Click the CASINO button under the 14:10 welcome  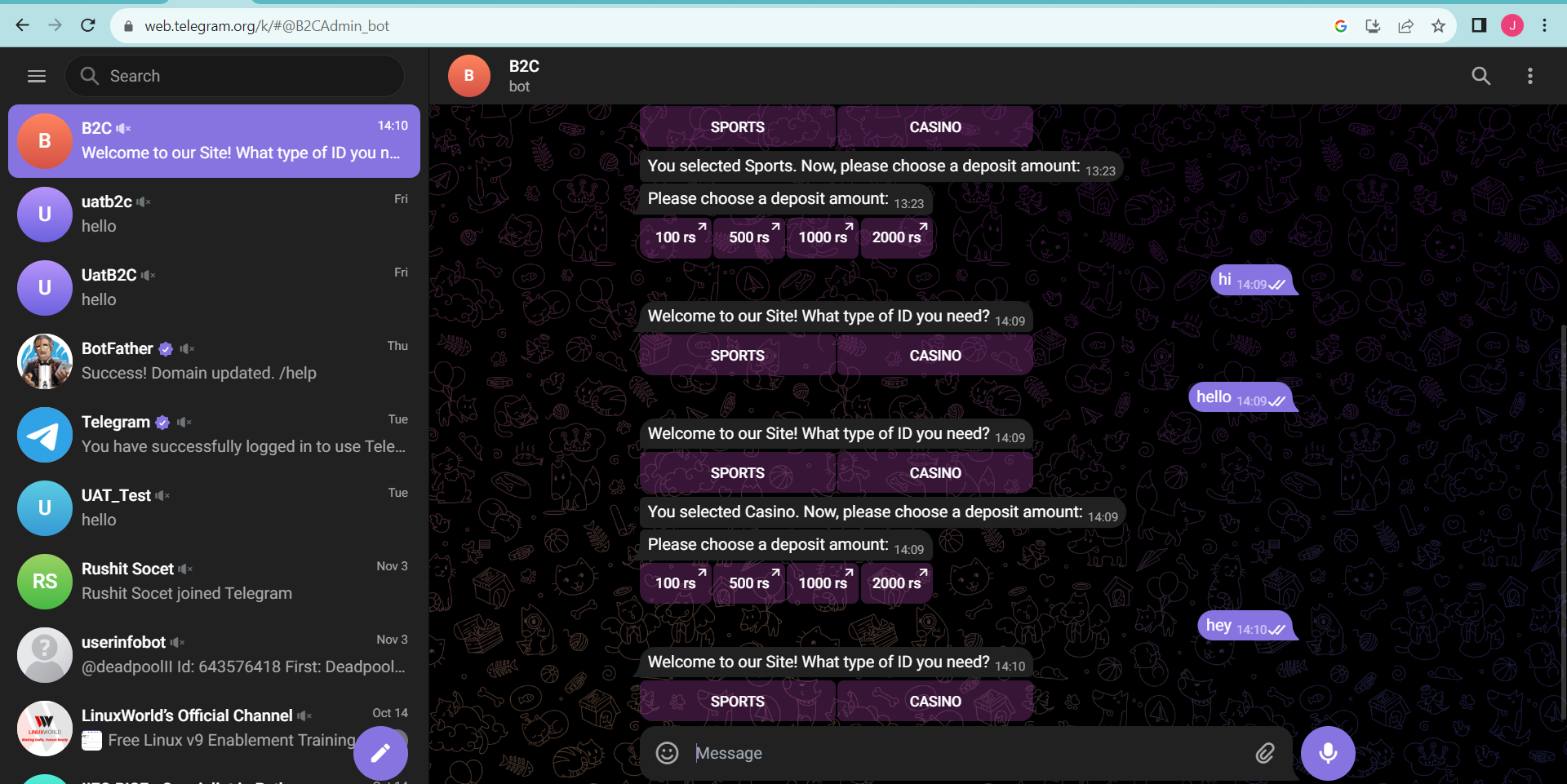pyautogui.click(x=935, y=702)
